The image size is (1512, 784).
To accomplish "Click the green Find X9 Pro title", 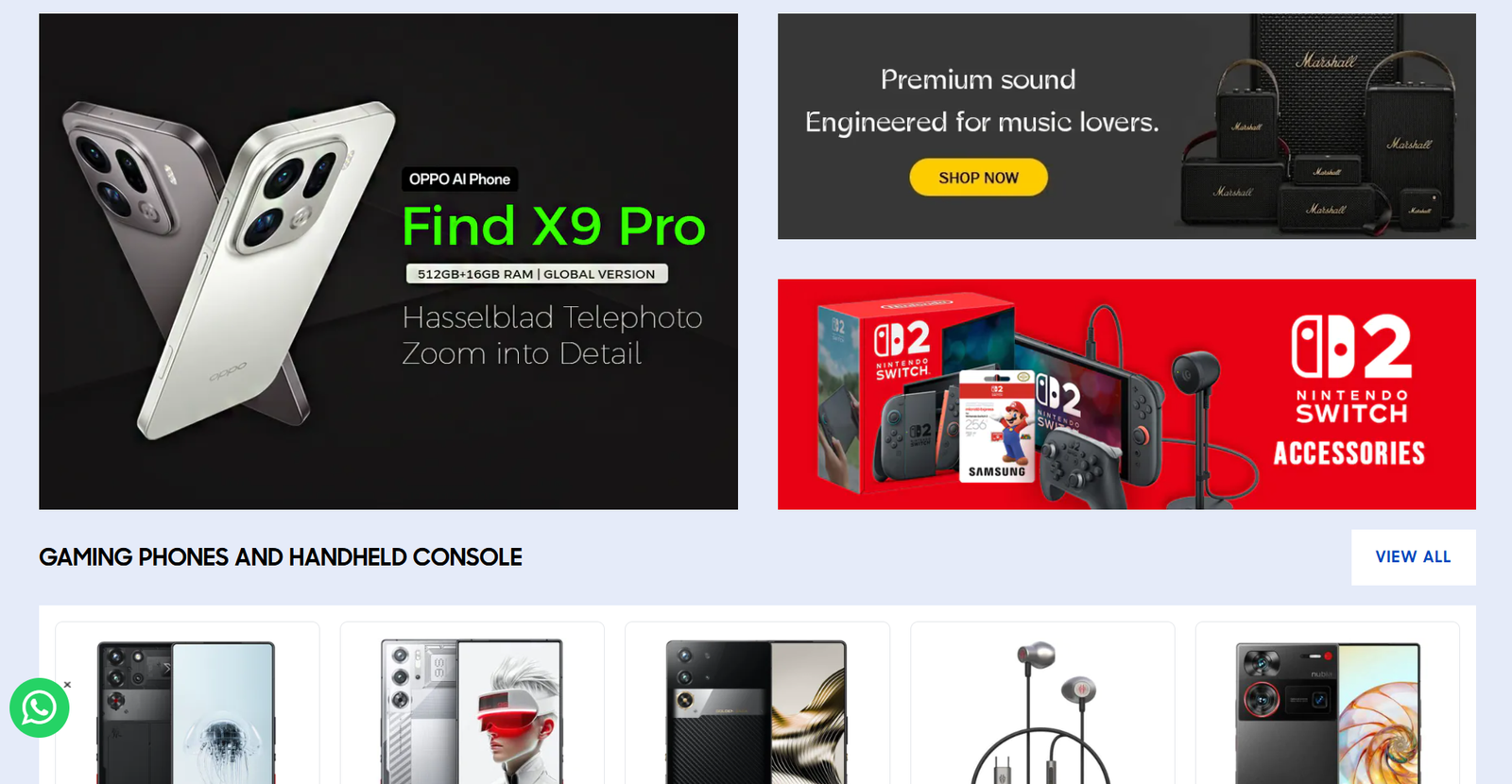I will [554, 227].
